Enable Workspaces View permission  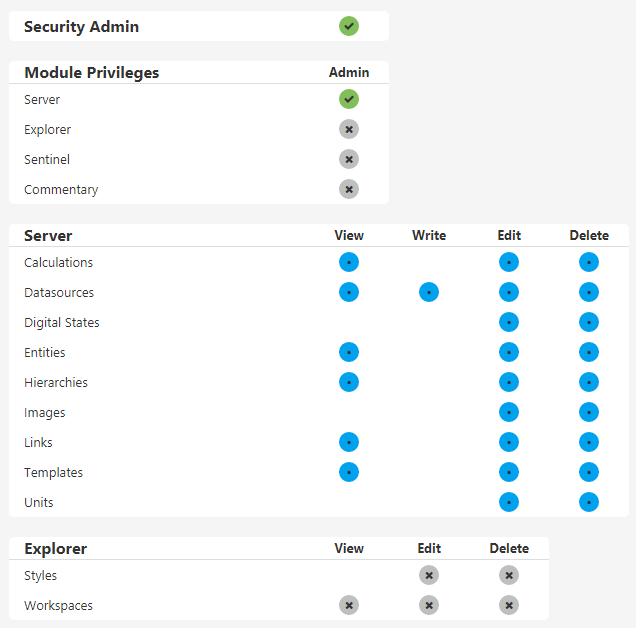pyautogui.click(x=348, y=605)
